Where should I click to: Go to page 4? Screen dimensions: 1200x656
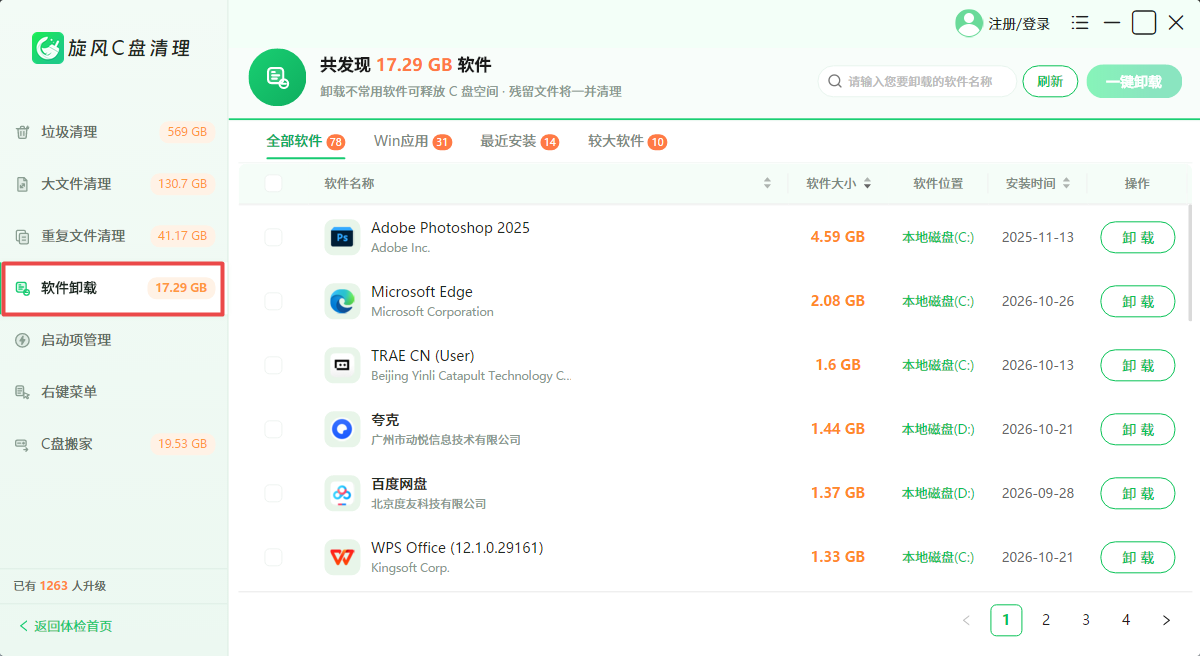(1126, 620)
